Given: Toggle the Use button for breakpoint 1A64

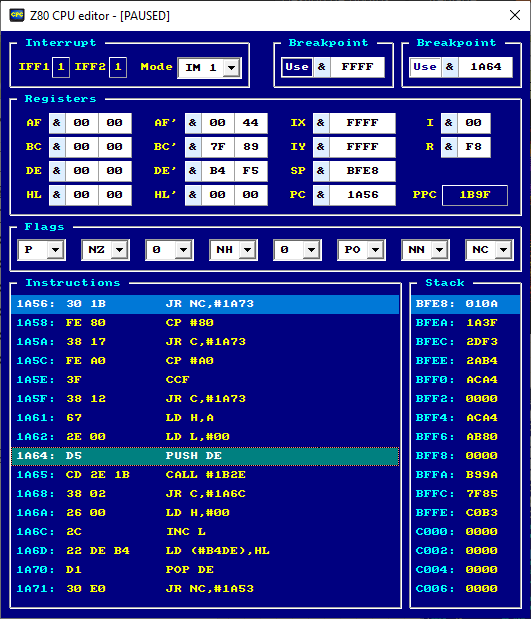Looking at the screenshot, I should pyautogui.click(x=425, y=67).
